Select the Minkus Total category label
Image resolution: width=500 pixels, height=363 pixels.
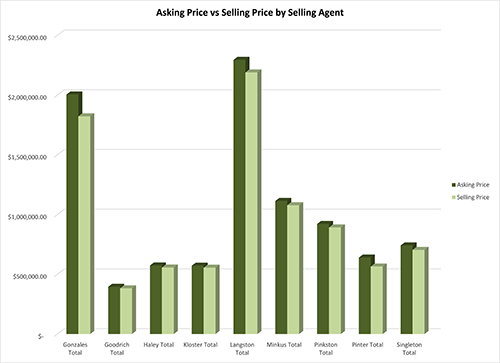click(x=284, y=345)
